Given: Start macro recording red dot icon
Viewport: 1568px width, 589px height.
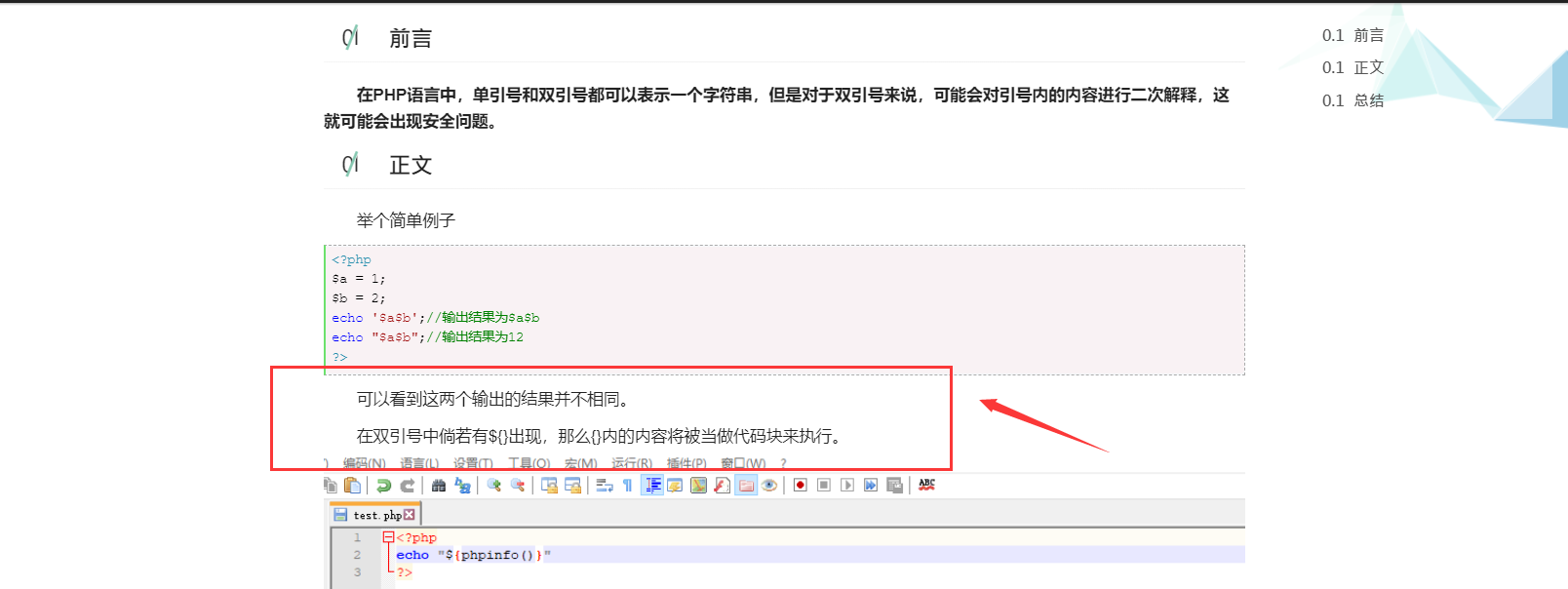Looking at the screenshot, I should click(x=801, y=486).
